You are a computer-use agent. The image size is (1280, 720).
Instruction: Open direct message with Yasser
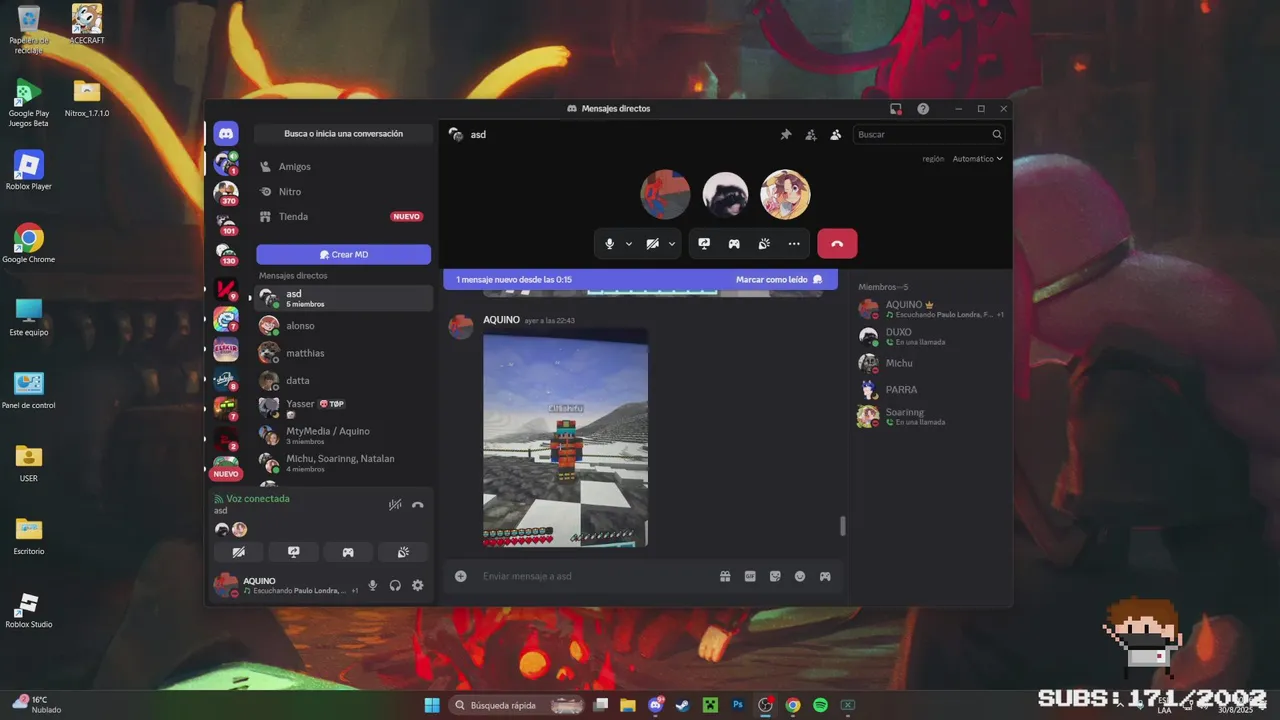click(343, 408)
